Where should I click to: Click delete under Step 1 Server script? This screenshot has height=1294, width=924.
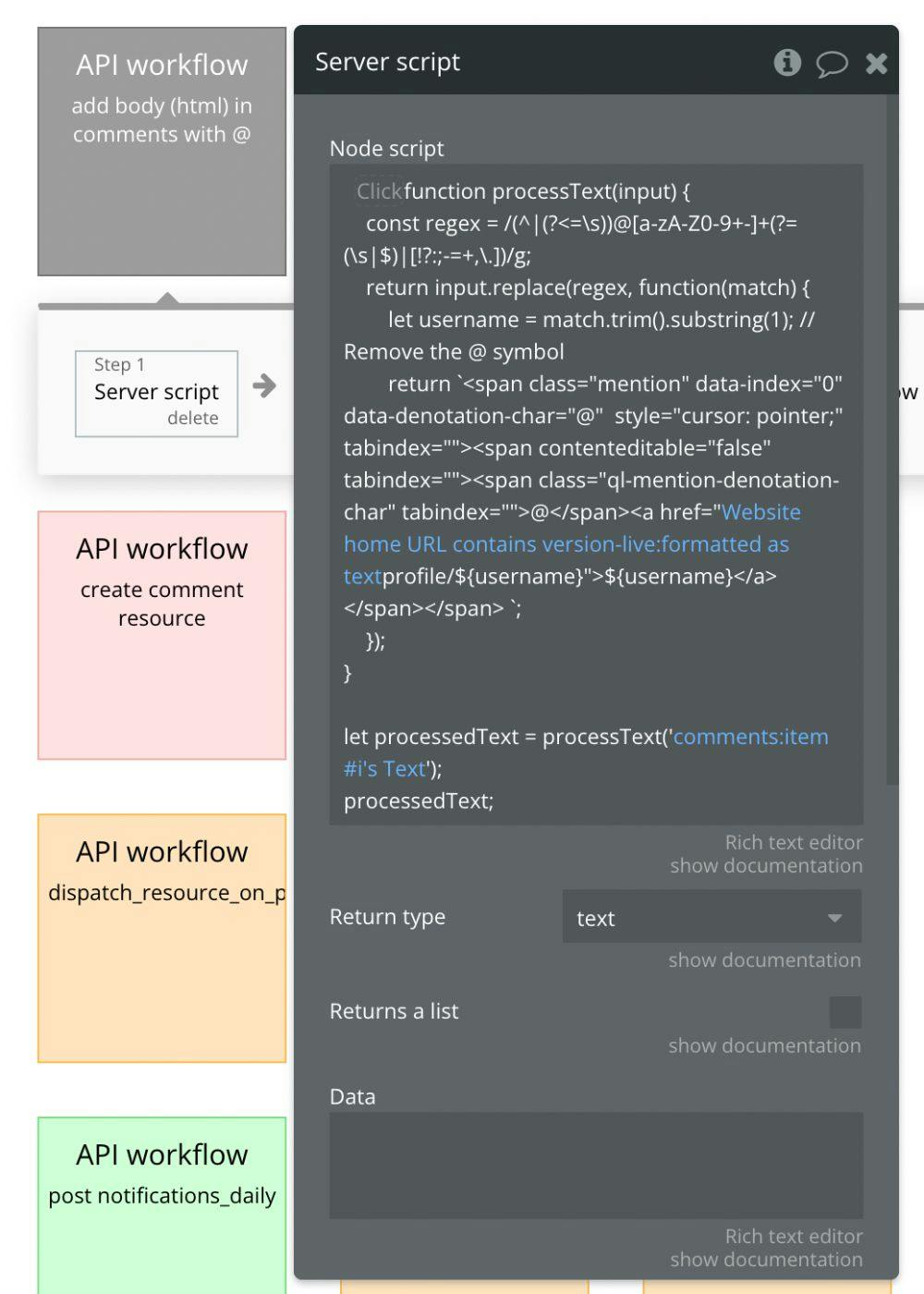(x=194, y=418)
